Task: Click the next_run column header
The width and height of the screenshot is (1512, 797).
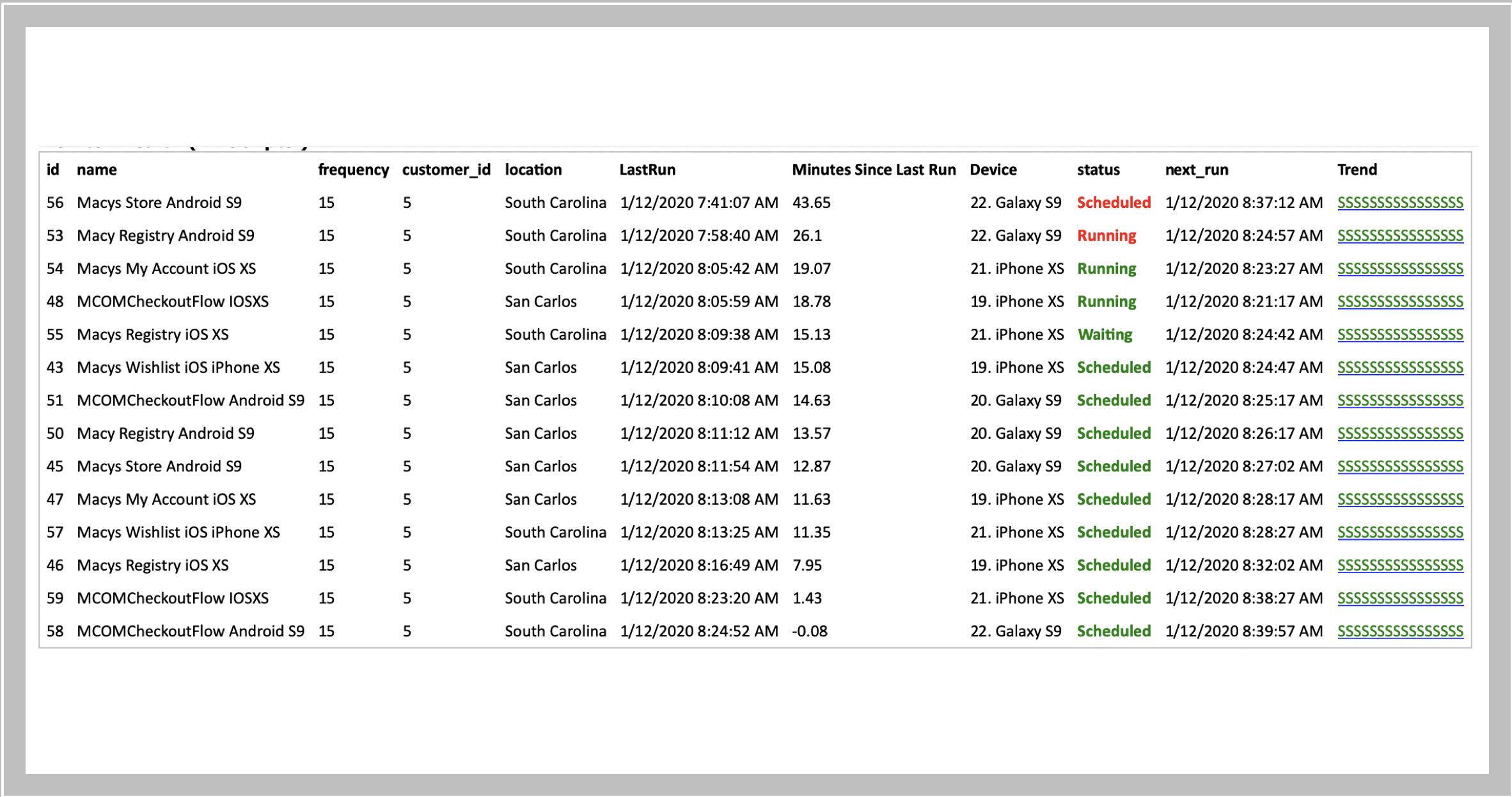Action: 1197,170
